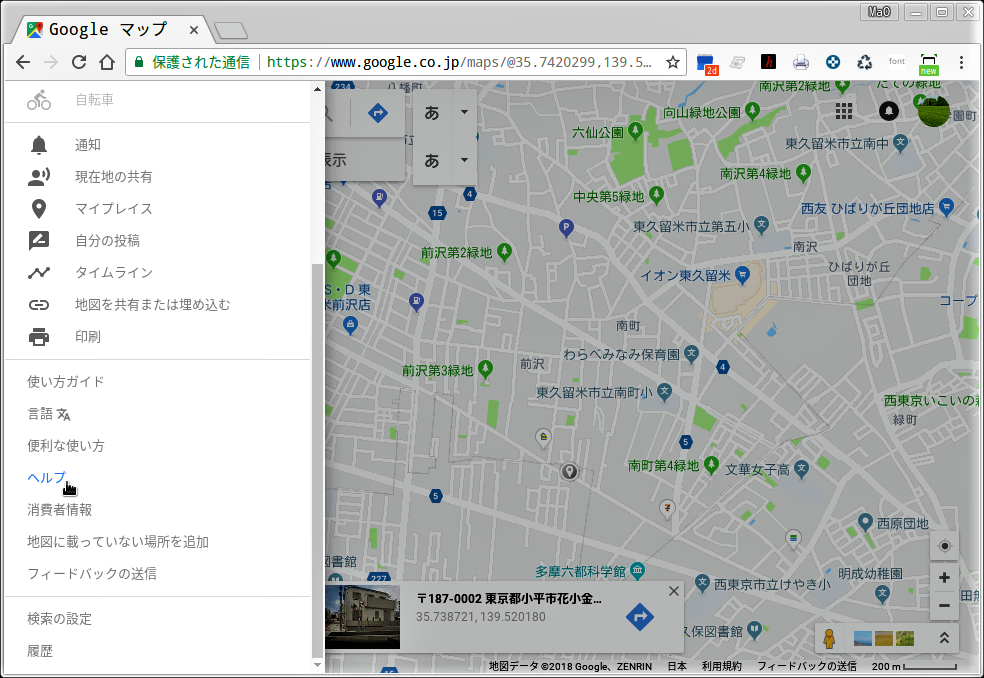Open 検索の設定 in the side menu

pyautogui.click(x=60, y=619)
